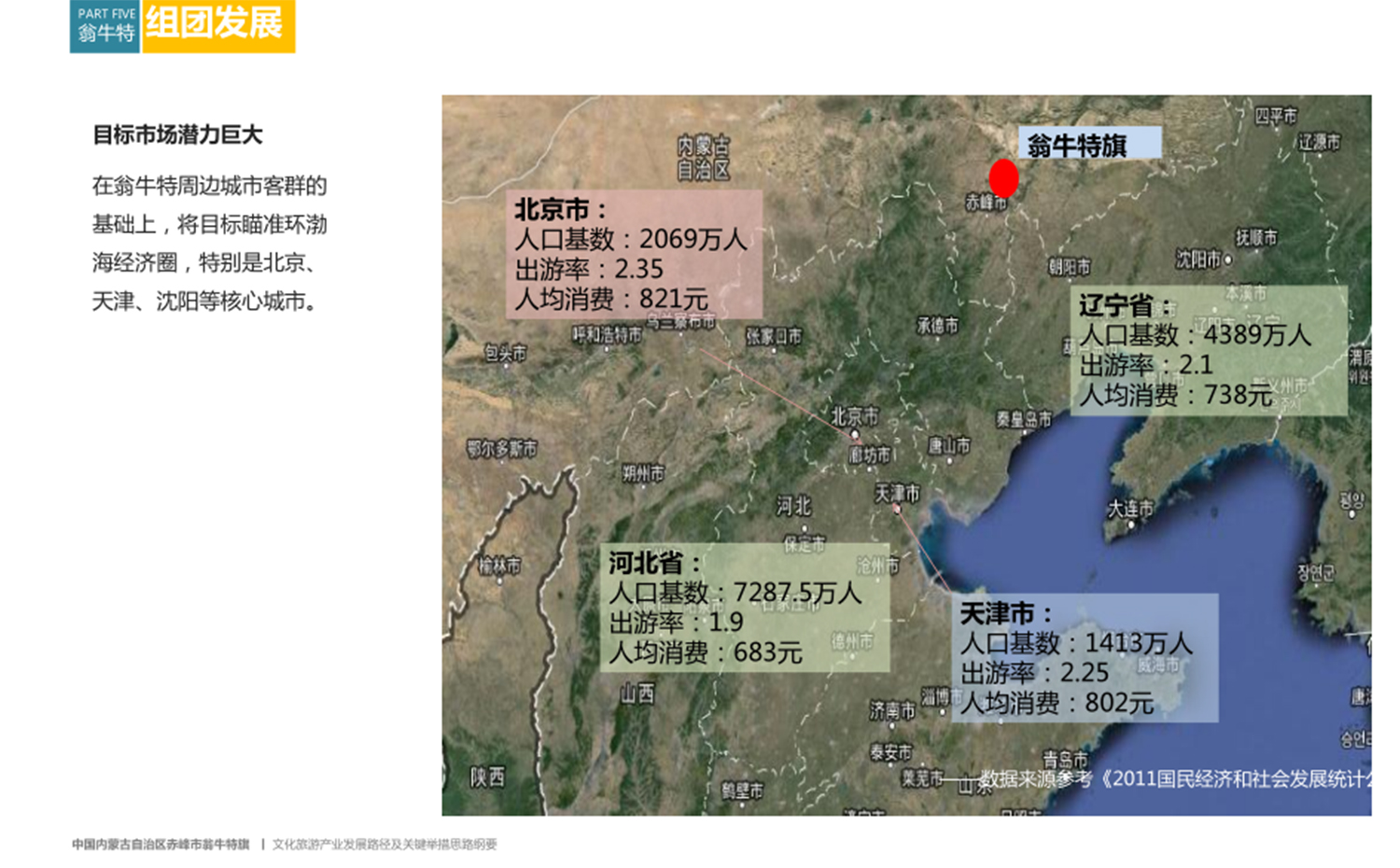
Task: Select the value 出游率：2.1
Action: [x=1146, y=365]
